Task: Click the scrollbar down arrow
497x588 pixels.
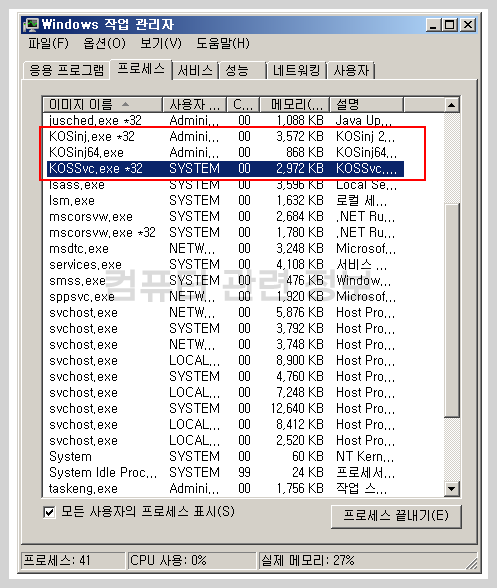Action: coord(452,489)
